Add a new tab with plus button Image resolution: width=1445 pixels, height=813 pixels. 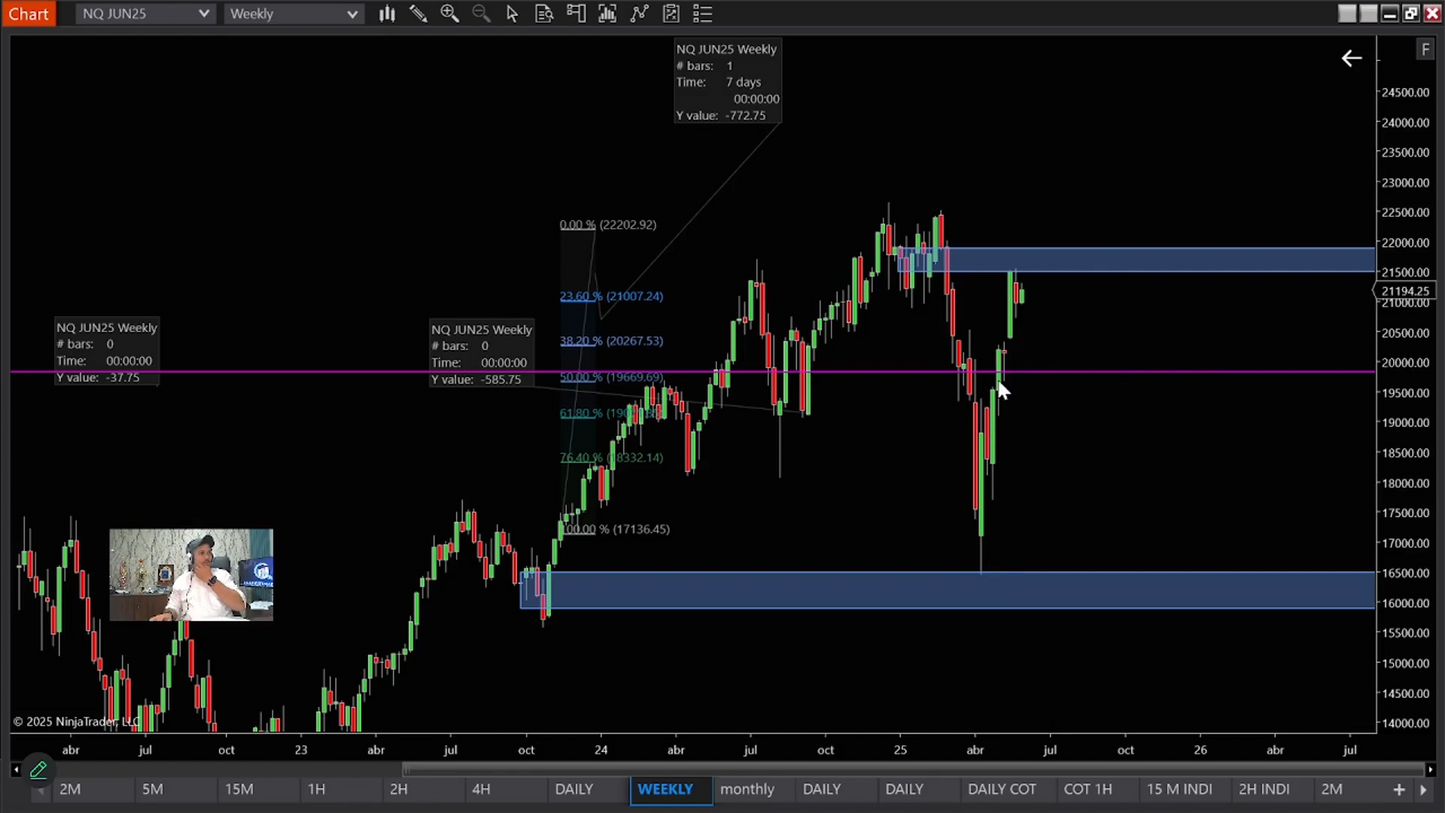[x=1399, y=789]
